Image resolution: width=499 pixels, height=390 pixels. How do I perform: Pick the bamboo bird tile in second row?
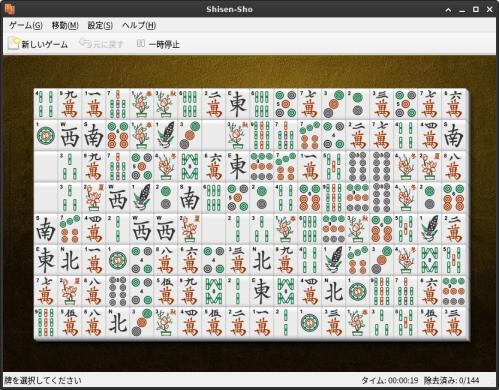[166, 135]
